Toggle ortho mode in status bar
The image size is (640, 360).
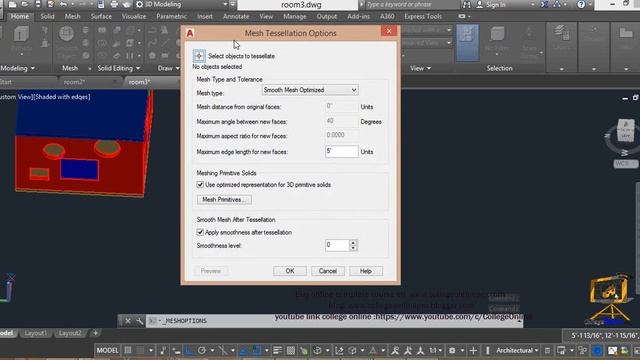point(189,350)
